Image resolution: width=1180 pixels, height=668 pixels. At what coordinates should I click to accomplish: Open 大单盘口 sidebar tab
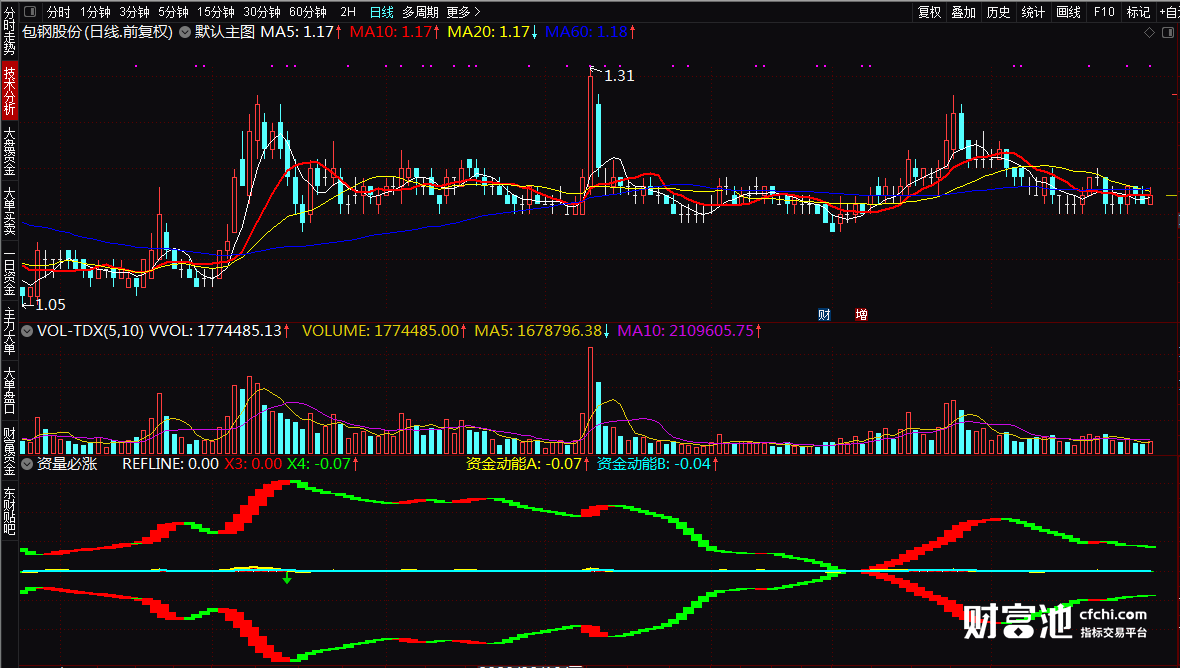click(9, 390)
